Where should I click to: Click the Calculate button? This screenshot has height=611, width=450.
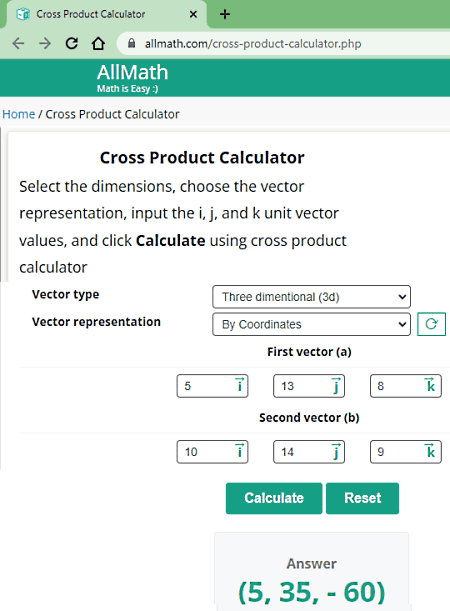274,498
